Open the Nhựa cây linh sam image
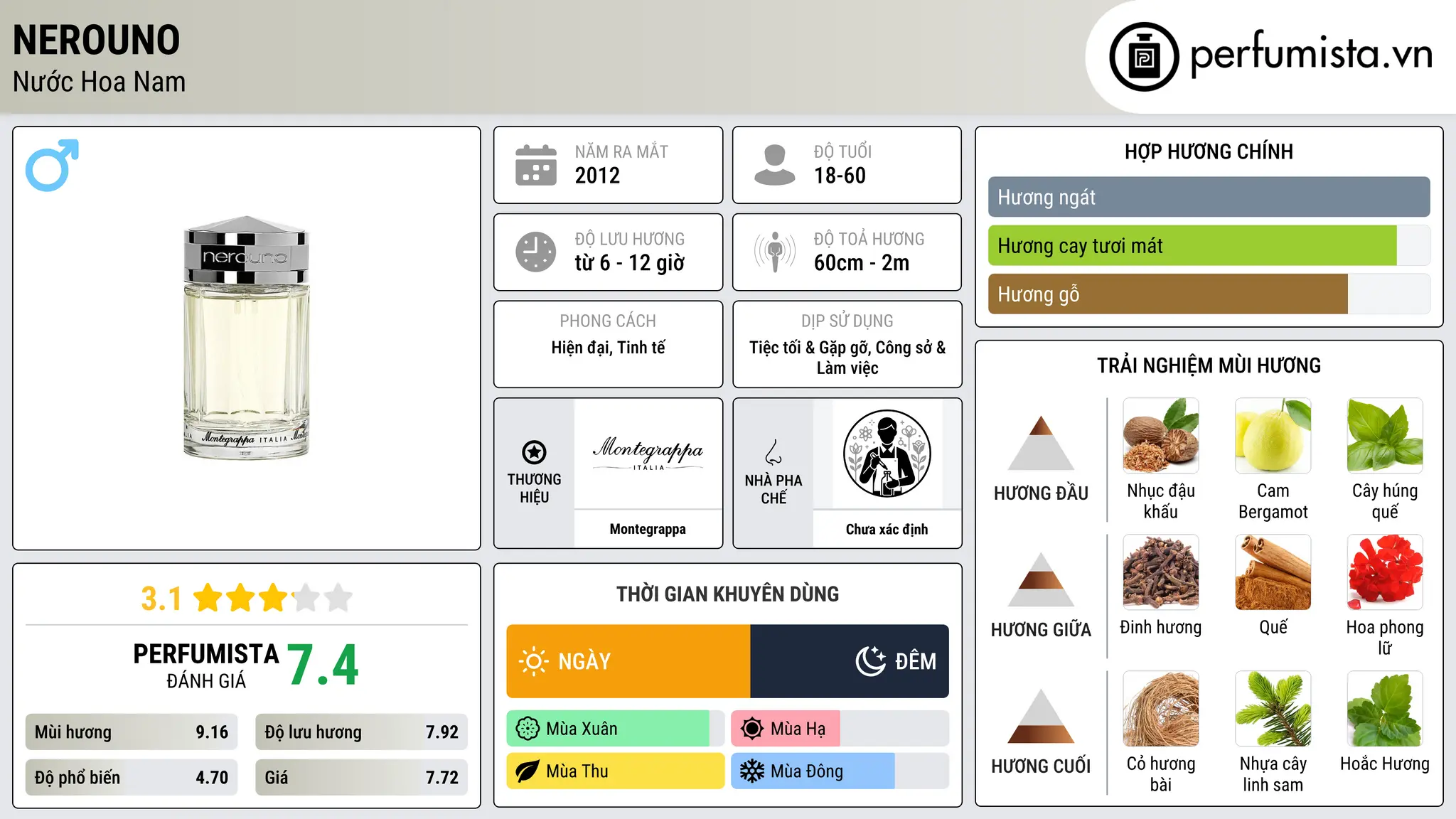This screenshot has width=1456, height=819. click(x=1273, y=709)
